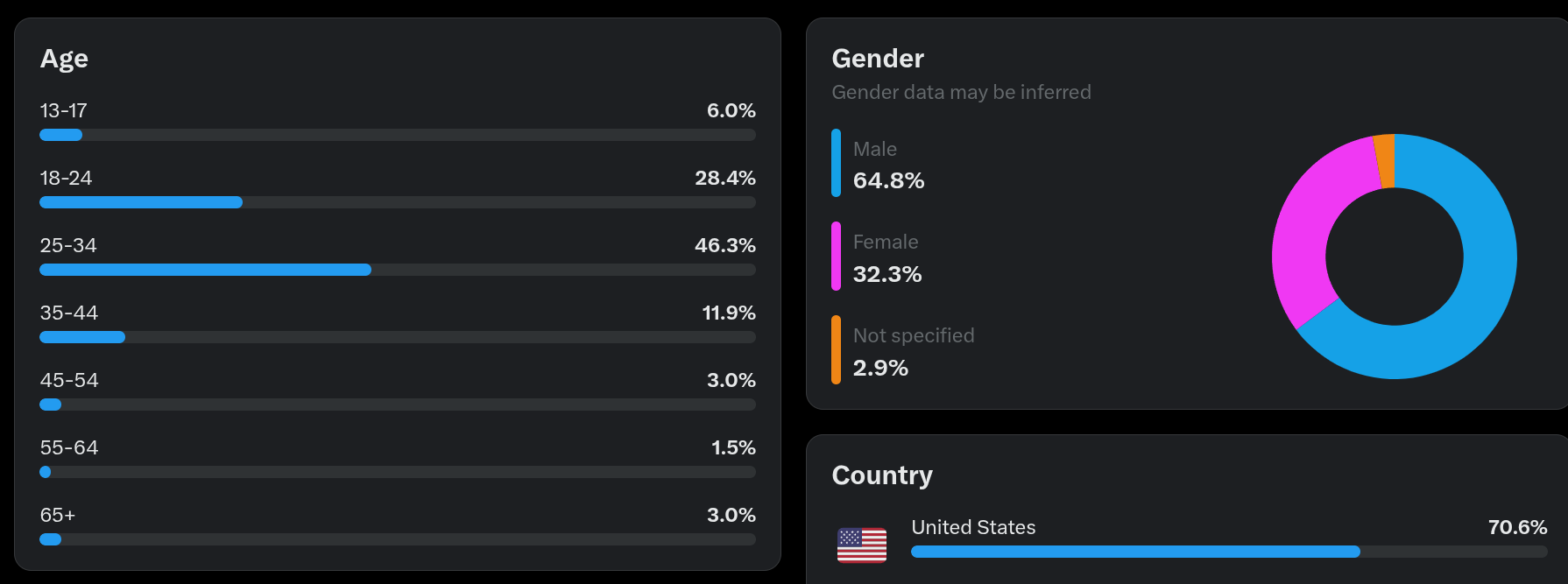This screenshot has width=1568, height=584.
Task: Click the Age panel heading
Action: click(x=64, y=59)
